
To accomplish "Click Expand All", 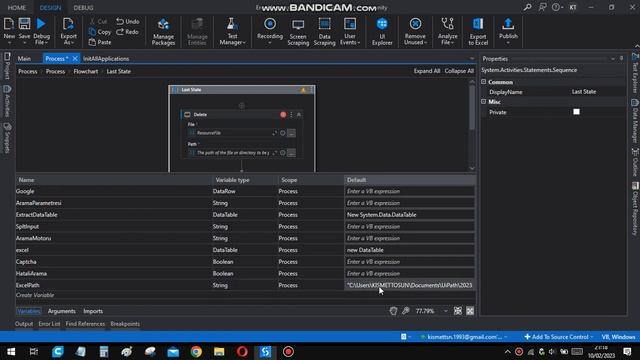I will pos(427,71).
